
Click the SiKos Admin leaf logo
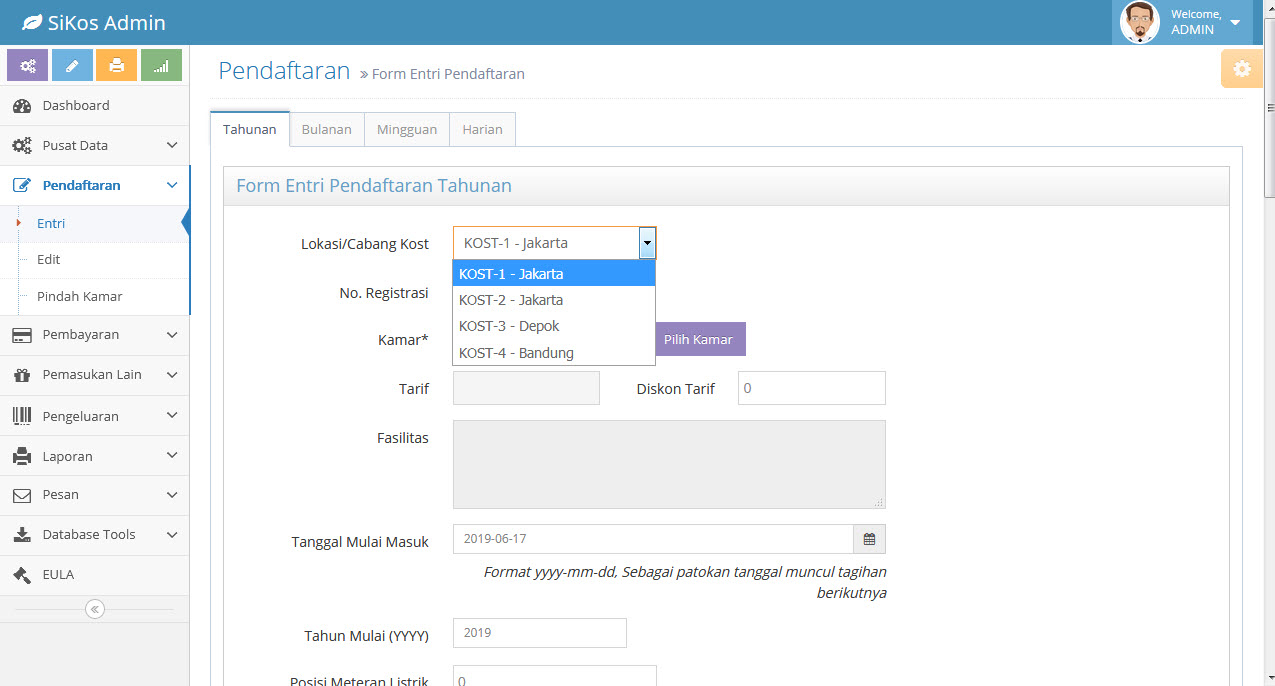[32, 22]
